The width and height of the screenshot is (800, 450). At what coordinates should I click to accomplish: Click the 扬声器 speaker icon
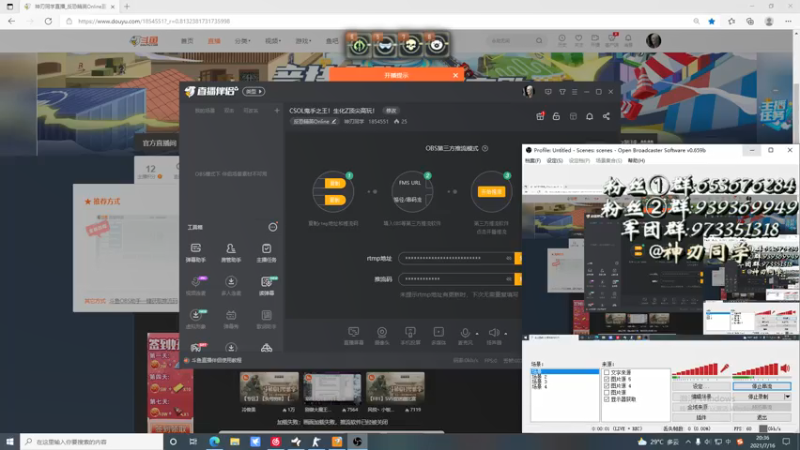point(494,333)
